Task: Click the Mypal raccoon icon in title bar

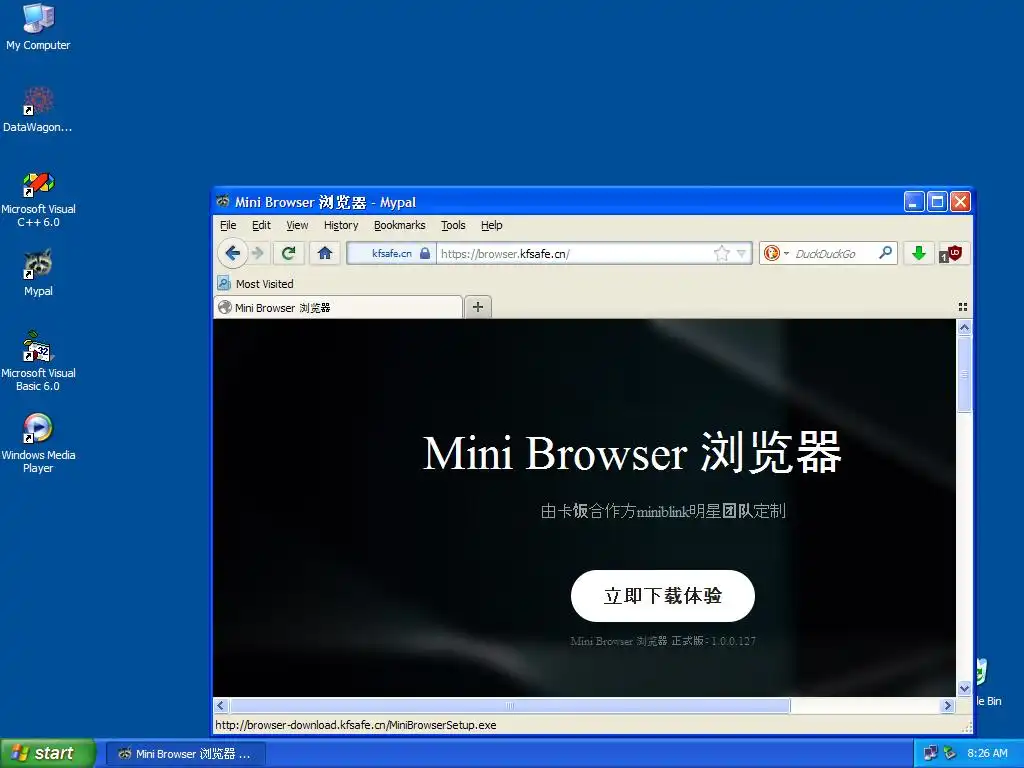Action: pyautogui.click(x=223, y=201)
